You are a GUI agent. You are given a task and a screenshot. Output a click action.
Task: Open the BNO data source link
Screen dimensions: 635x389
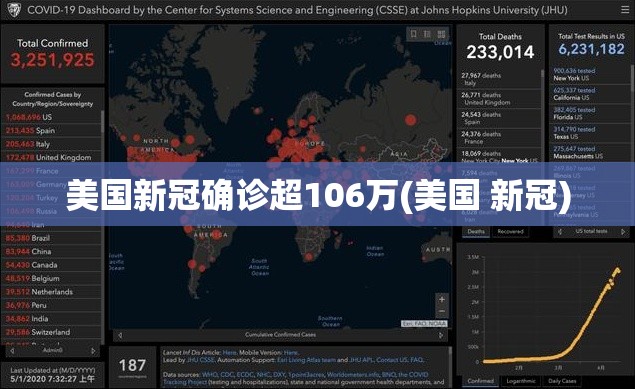coord(389,375)
